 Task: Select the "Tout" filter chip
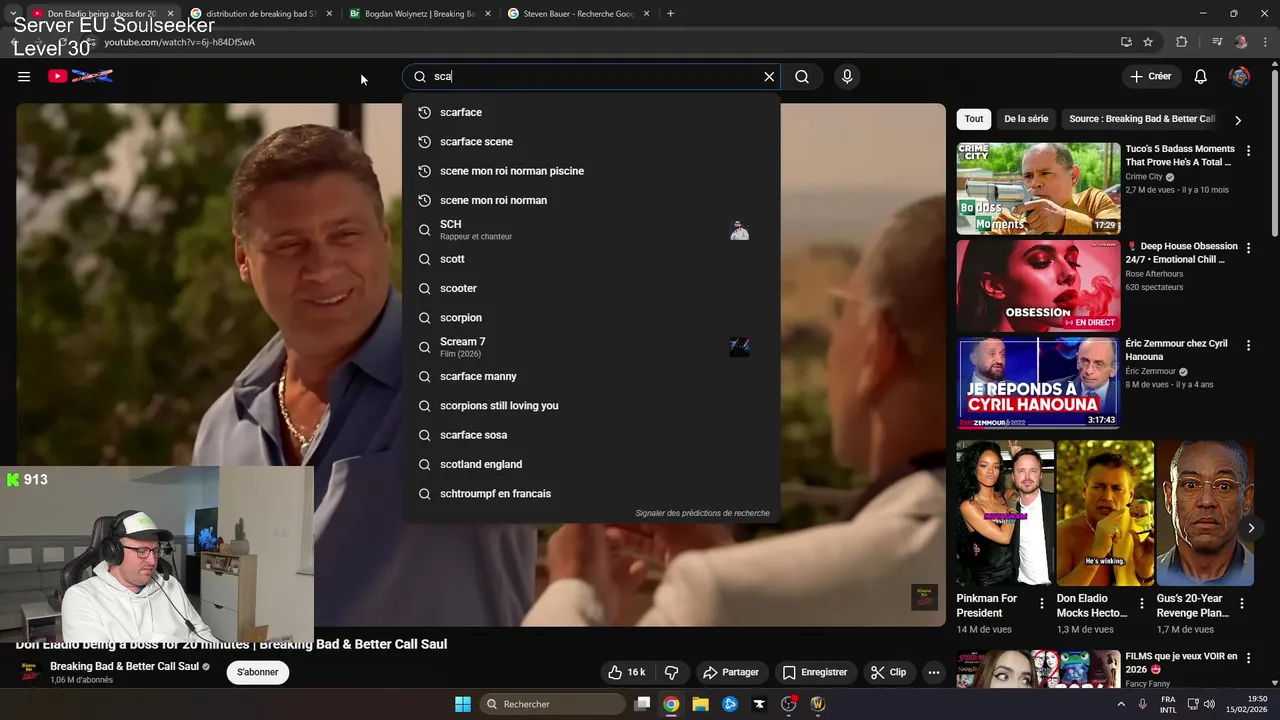pyautogui.click(x=973, y=119)
